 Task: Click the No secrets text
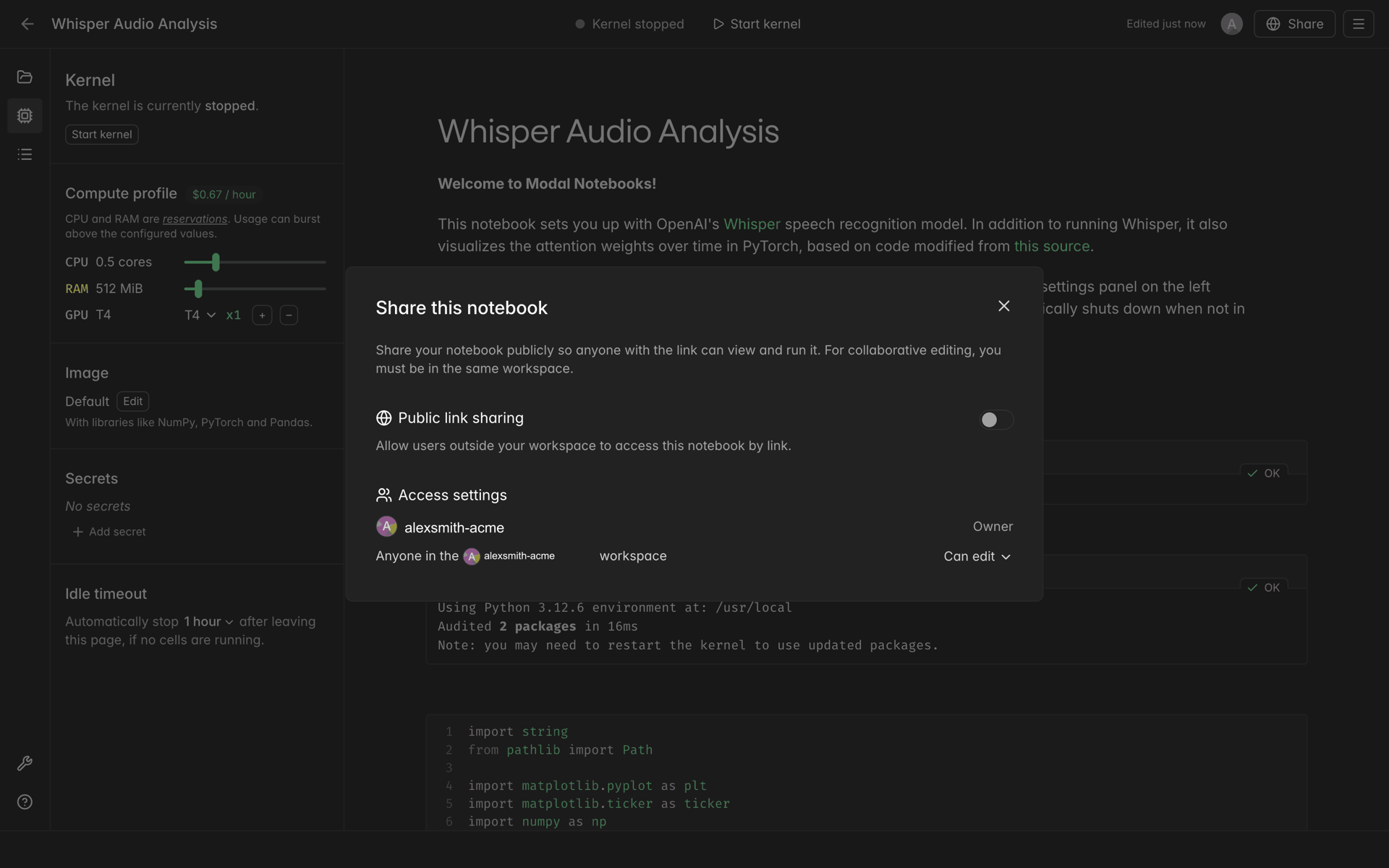pos(98,506)
